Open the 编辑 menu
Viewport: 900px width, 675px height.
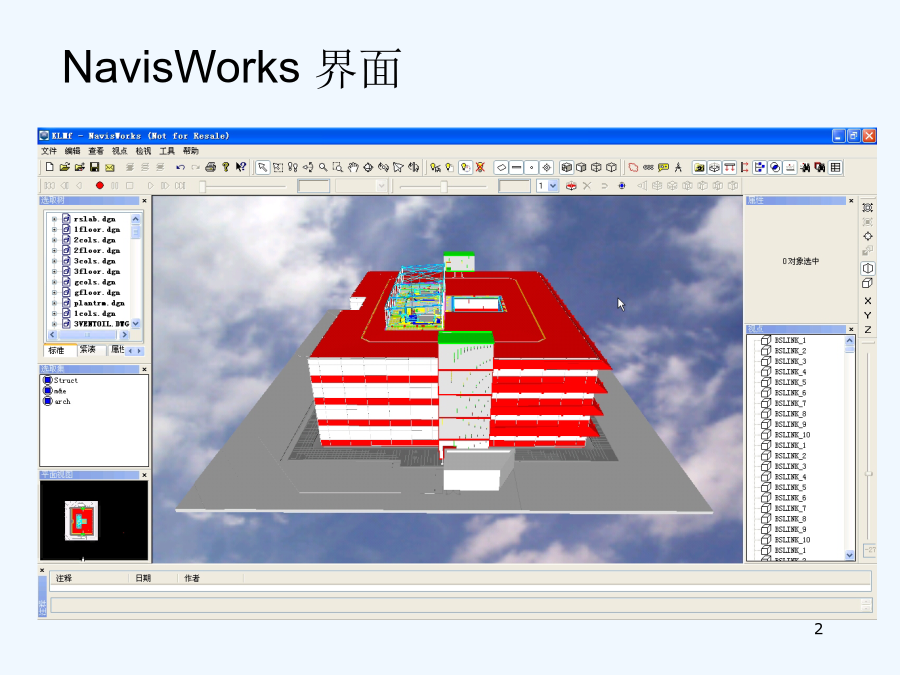point(72,151)
